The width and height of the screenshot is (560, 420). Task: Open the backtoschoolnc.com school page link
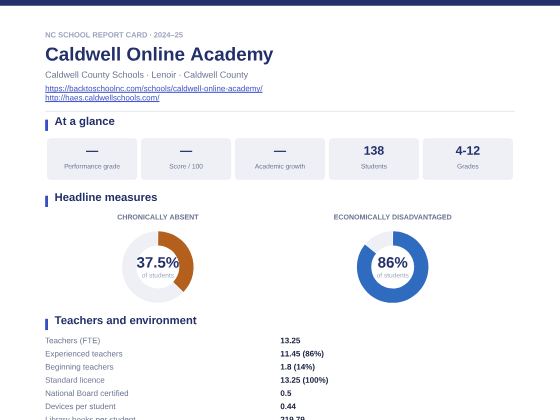click(154, 89)
